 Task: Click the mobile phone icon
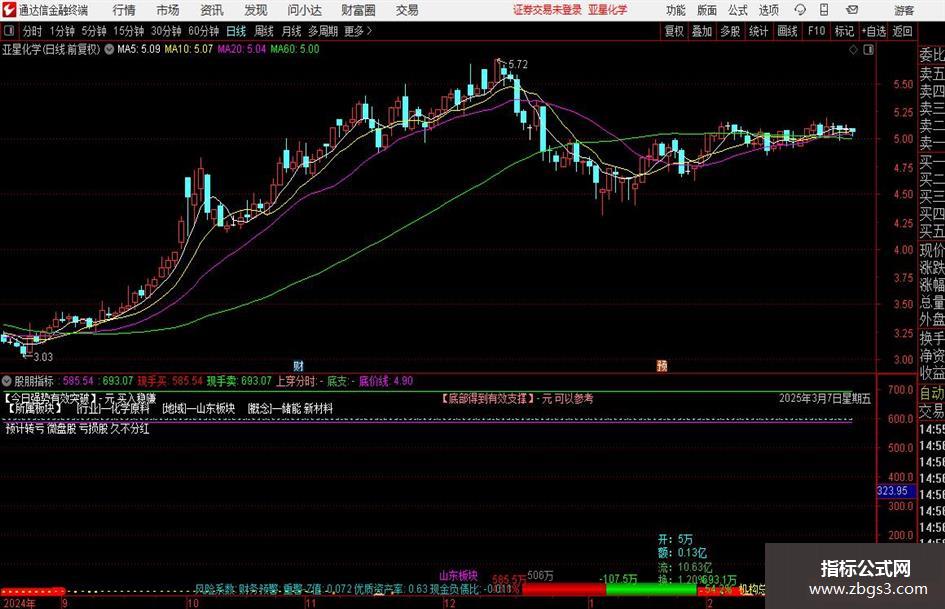[x=824, y=10]
